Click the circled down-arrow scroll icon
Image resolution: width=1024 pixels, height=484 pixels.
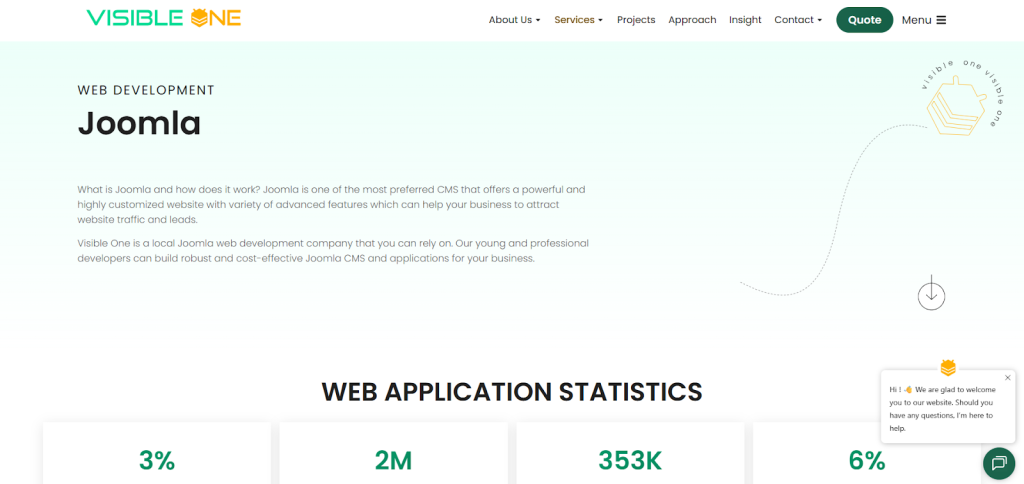tap(931, 294)
